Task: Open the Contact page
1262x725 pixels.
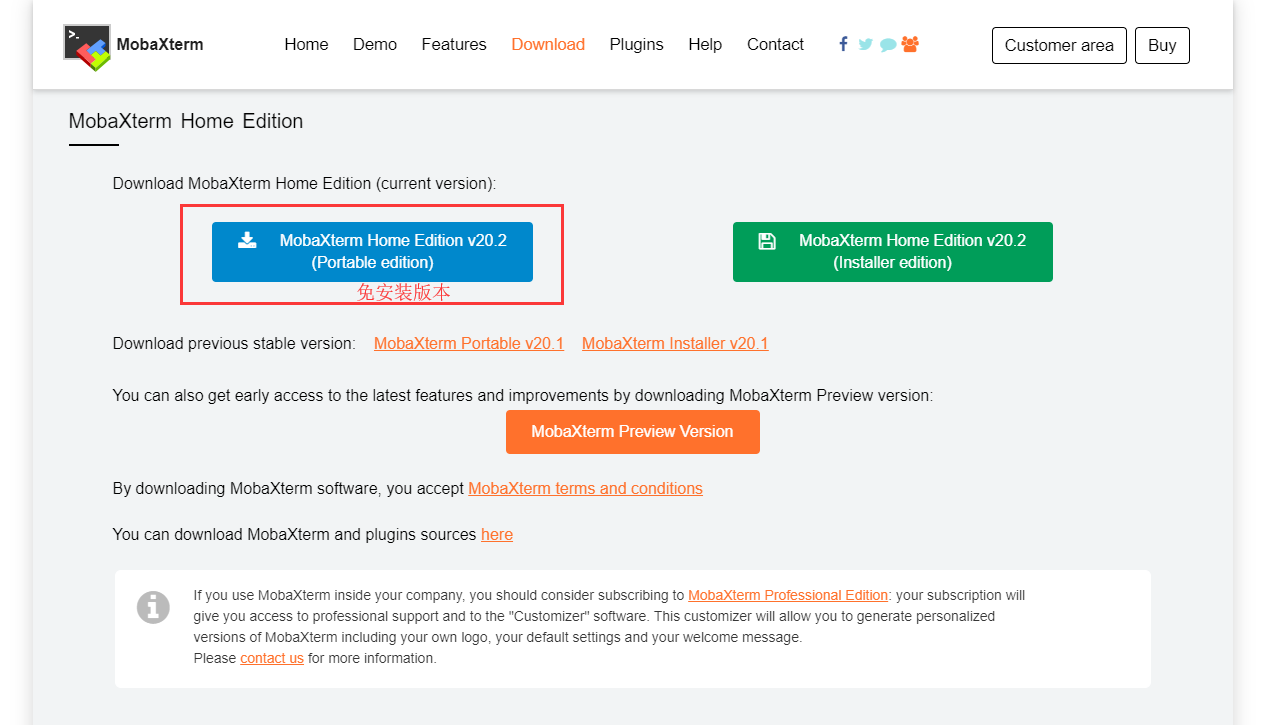Action: 775,44
